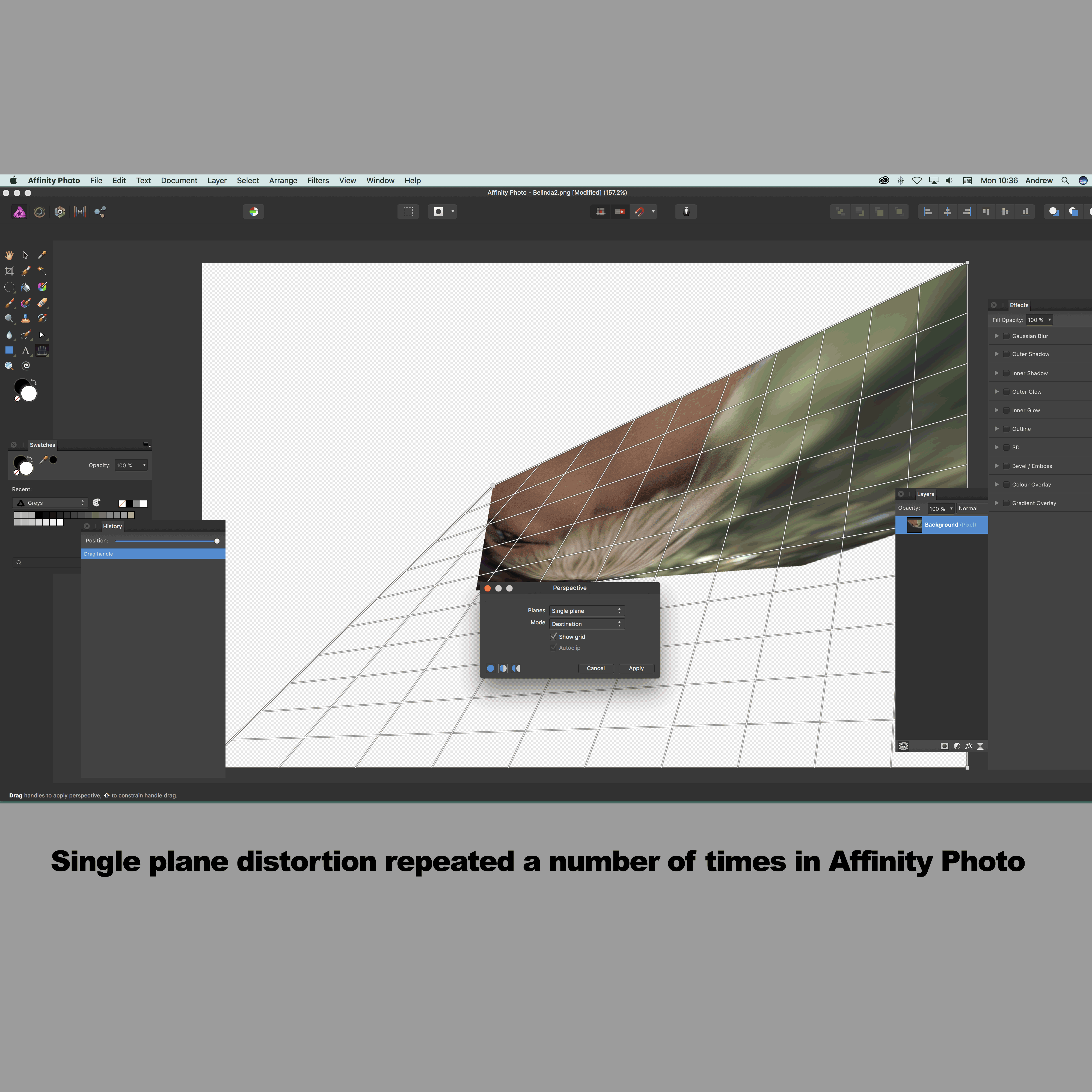Pick the white swatch in Recent colours
Screen dimensions: 1092x1092
[x=144, y=504]
